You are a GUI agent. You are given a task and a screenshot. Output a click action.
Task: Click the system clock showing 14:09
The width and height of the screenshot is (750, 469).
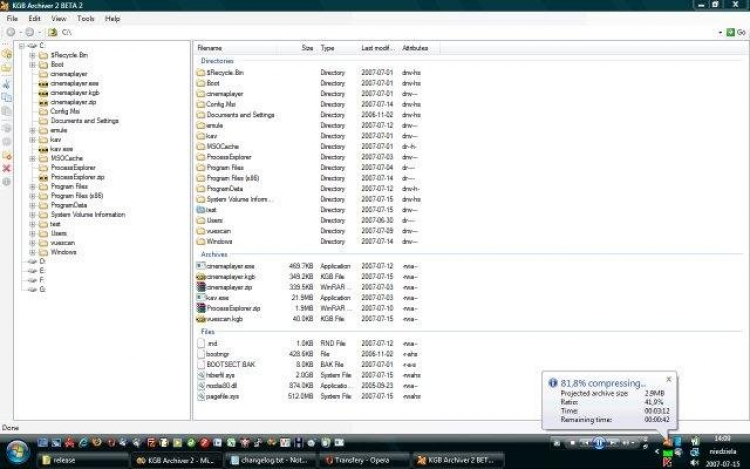click(722, 438)
